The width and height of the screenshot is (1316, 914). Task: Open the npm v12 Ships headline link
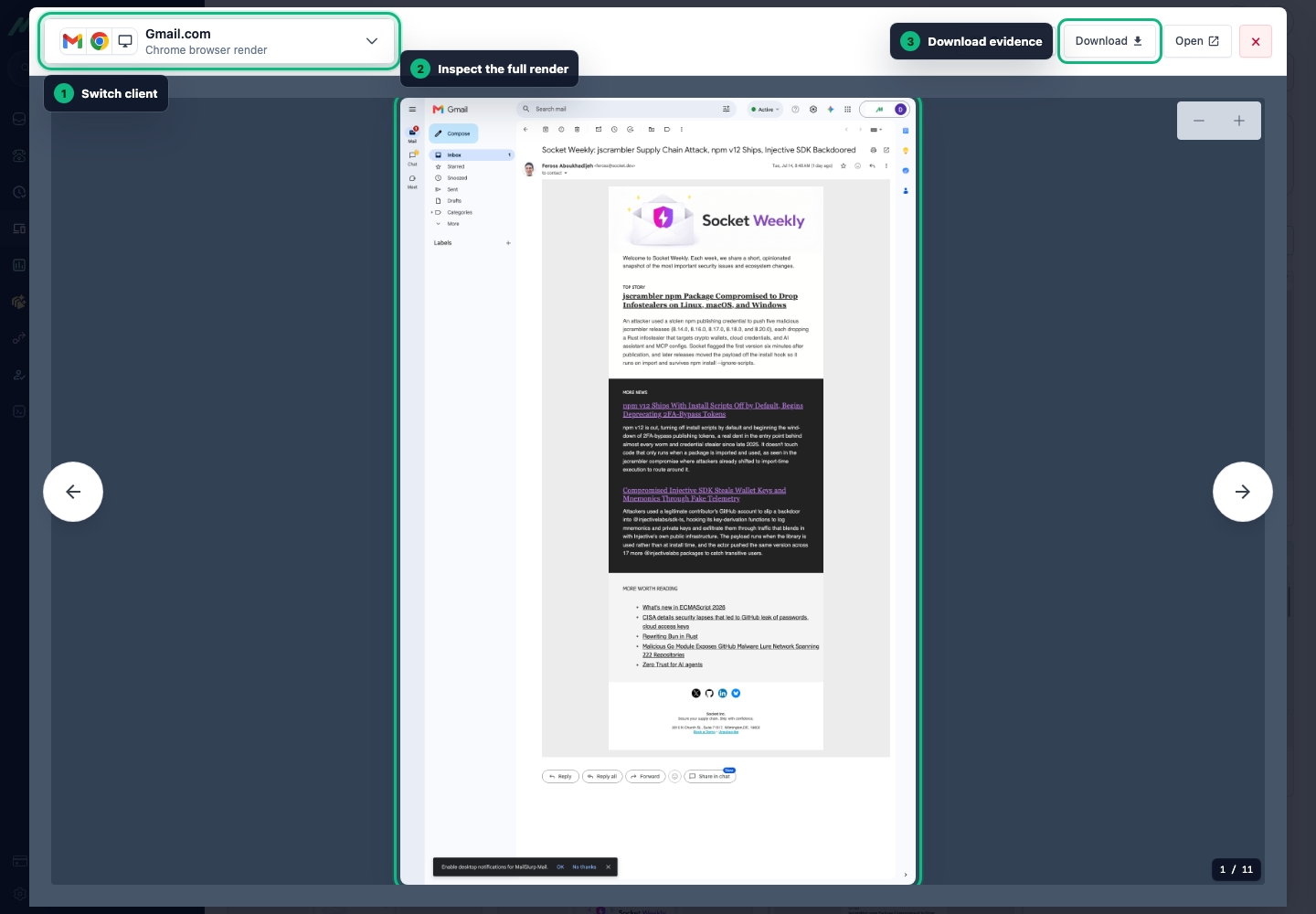click(713, 409)
